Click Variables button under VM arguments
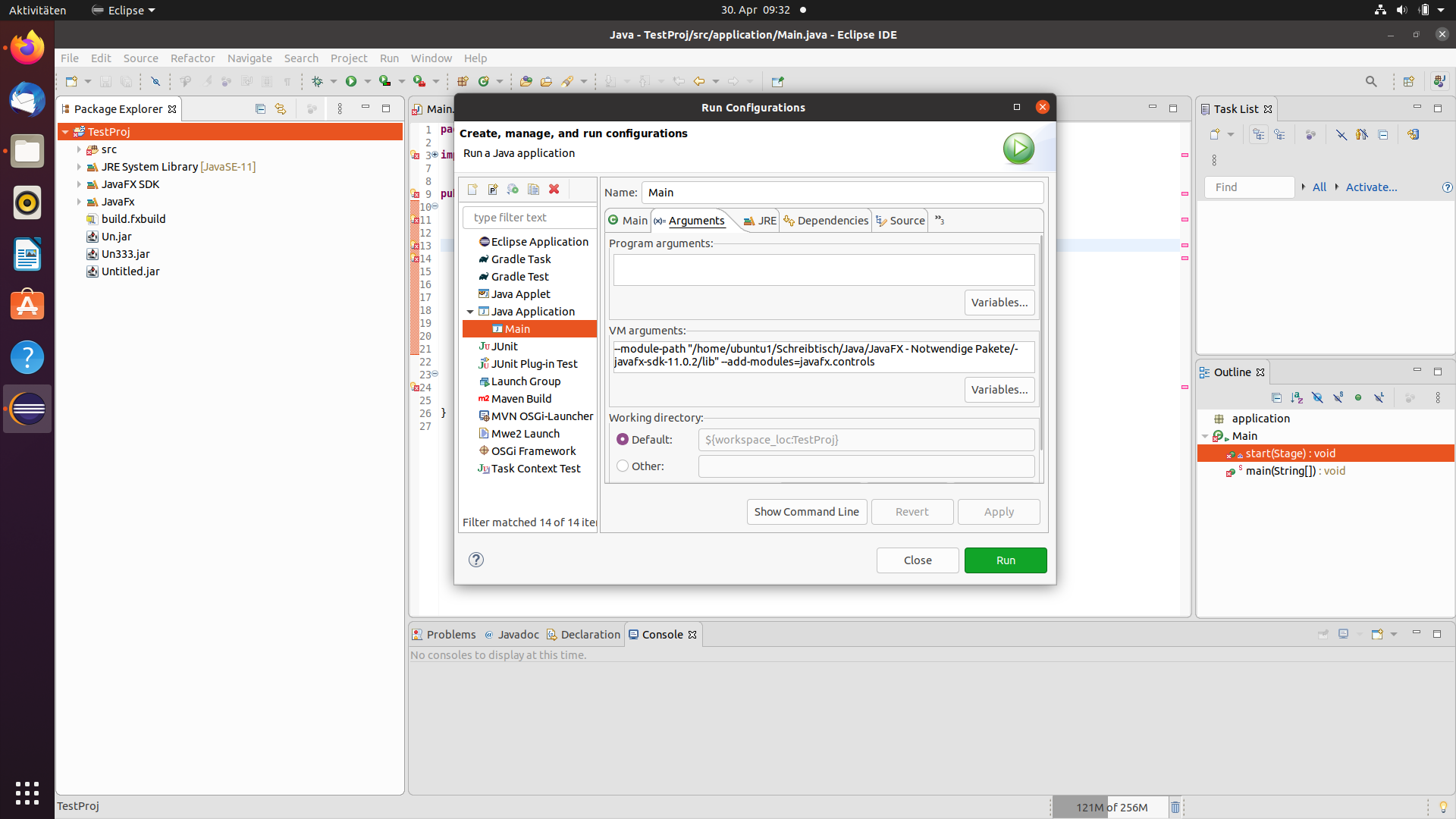The width and height of the screenshot is (1456, 819). click(x=999, y=390)
